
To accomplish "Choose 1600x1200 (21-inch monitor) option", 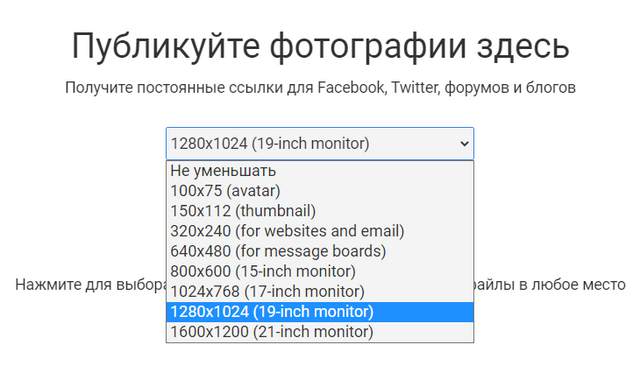I will [x=320, y=332].
